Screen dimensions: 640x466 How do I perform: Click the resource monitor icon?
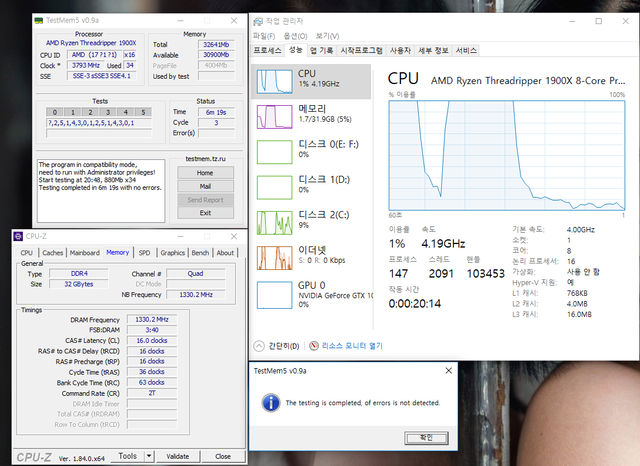coord(313,346)
